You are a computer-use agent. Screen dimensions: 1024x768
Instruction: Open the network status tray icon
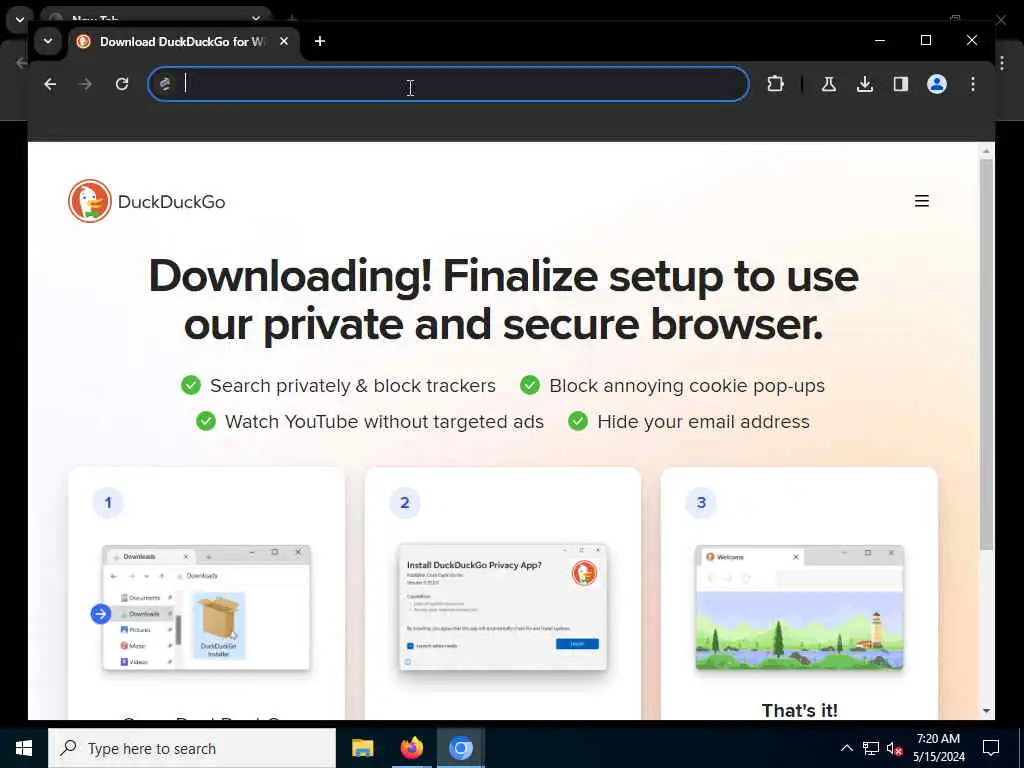(x=871, y=748)
